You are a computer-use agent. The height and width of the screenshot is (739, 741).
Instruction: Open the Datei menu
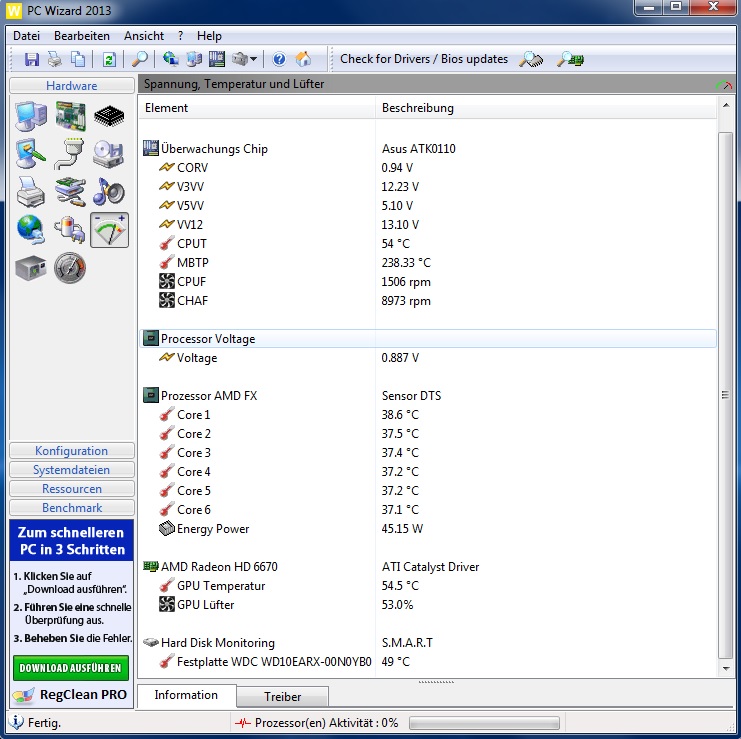point(26,36)
